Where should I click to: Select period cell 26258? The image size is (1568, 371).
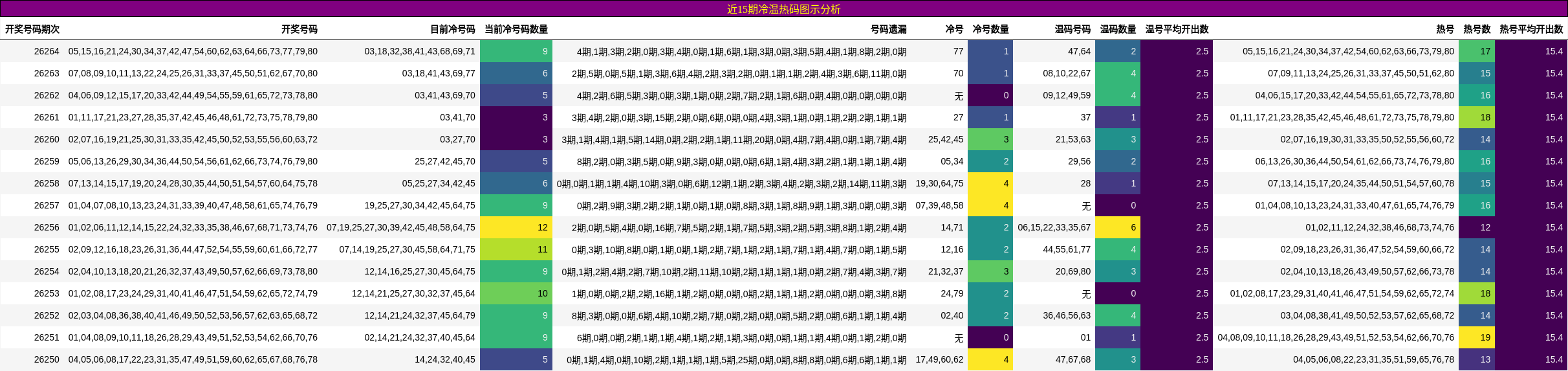point(47,183)
